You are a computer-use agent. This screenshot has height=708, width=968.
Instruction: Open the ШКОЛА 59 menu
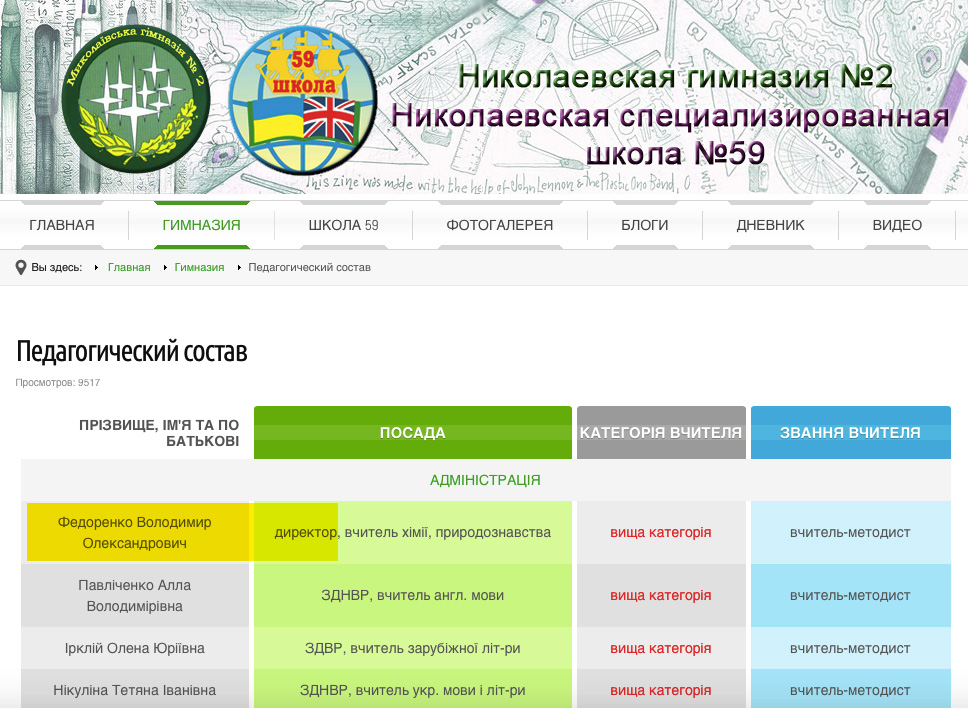(x=343, y=225)
